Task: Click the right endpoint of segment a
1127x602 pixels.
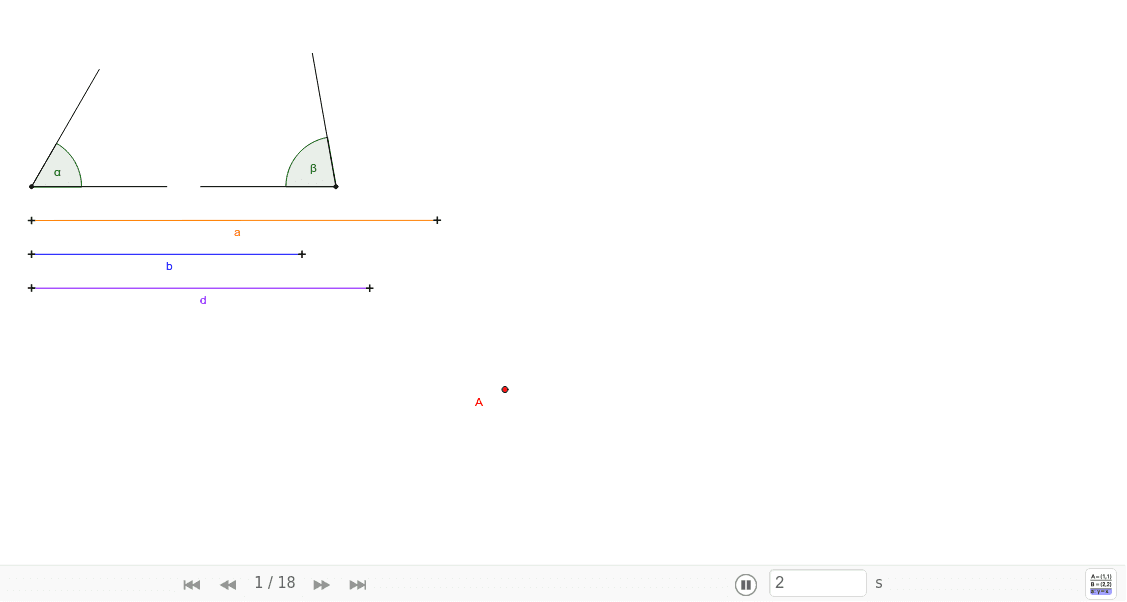Action: click(x=437, y=221)
